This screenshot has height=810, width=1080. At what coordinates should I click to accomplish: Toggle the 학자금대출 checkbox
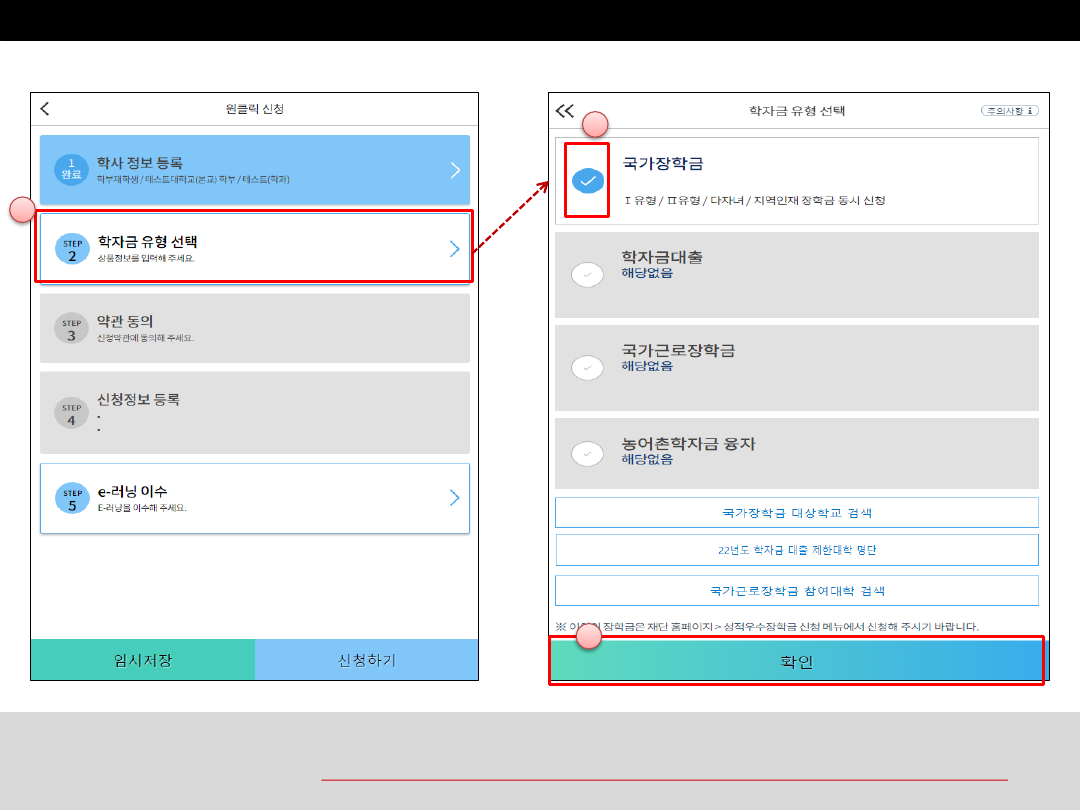587,274
